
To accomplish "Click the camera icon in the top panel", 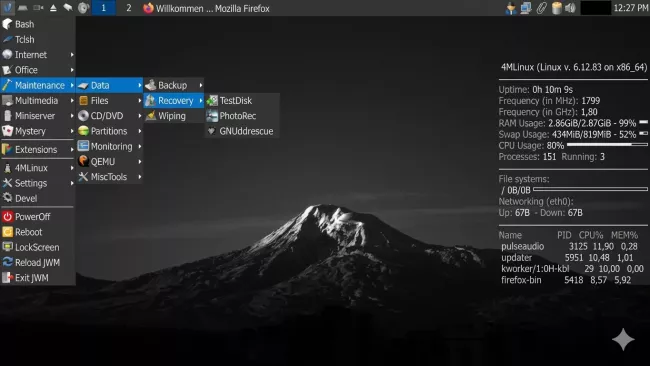I will (38, 8).
